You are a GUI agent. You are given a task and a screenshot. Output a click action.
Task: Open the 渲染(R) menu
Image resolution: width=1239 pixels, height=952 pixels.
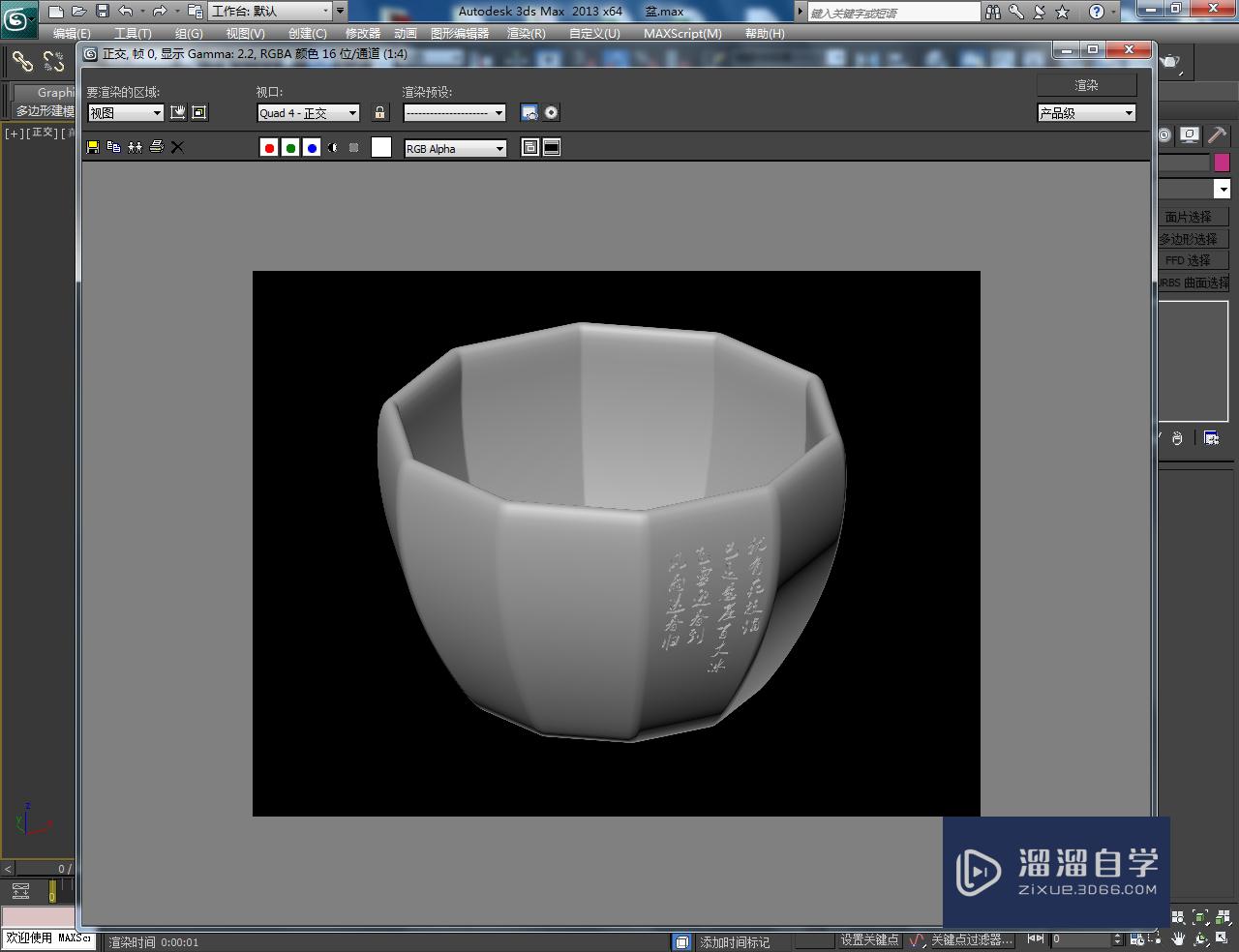point(529,32)
